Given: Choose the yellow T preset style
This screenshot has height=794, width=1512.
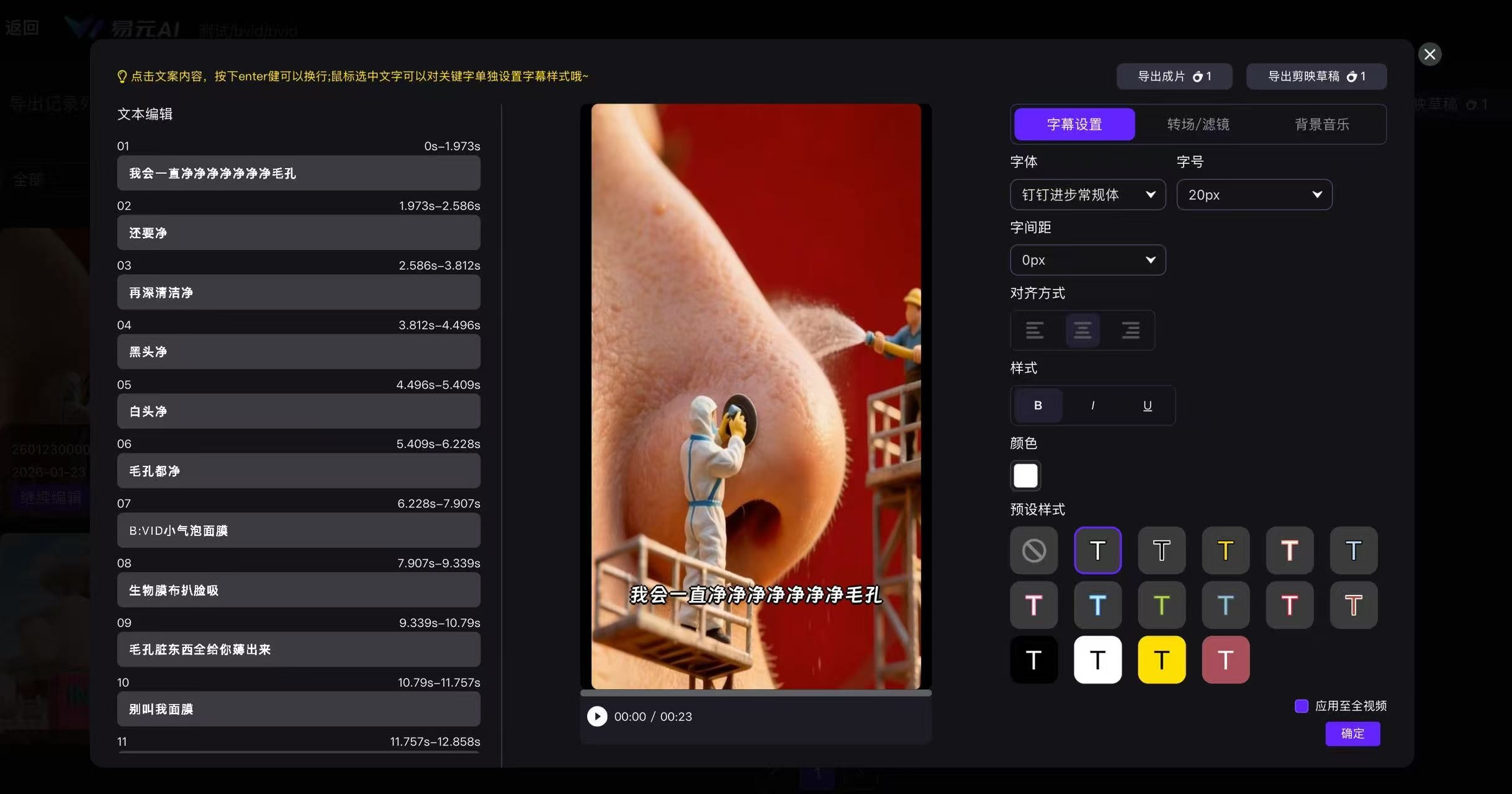Looking at the screenshot, I should pos(1225,550).
